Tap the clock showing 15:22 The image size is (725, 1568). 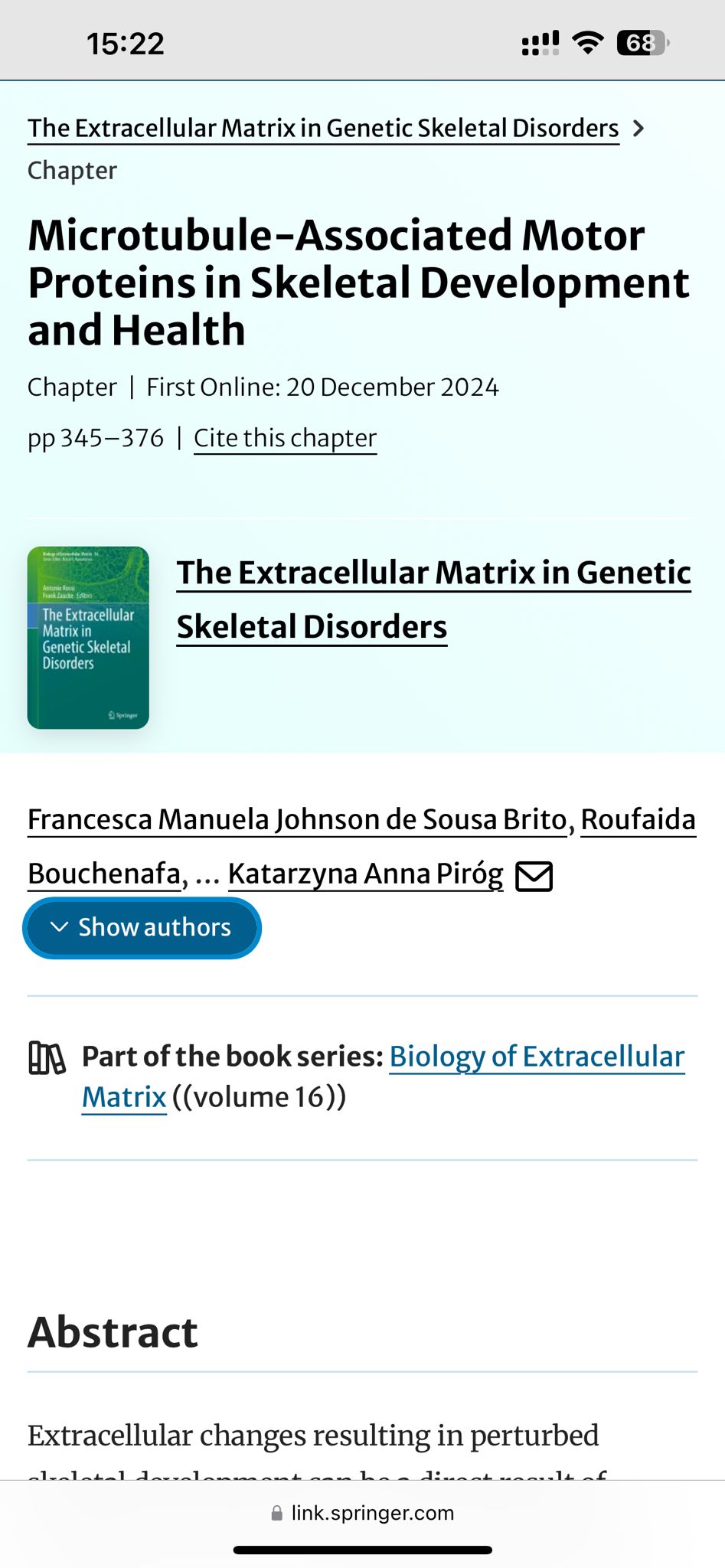point(125,44)
